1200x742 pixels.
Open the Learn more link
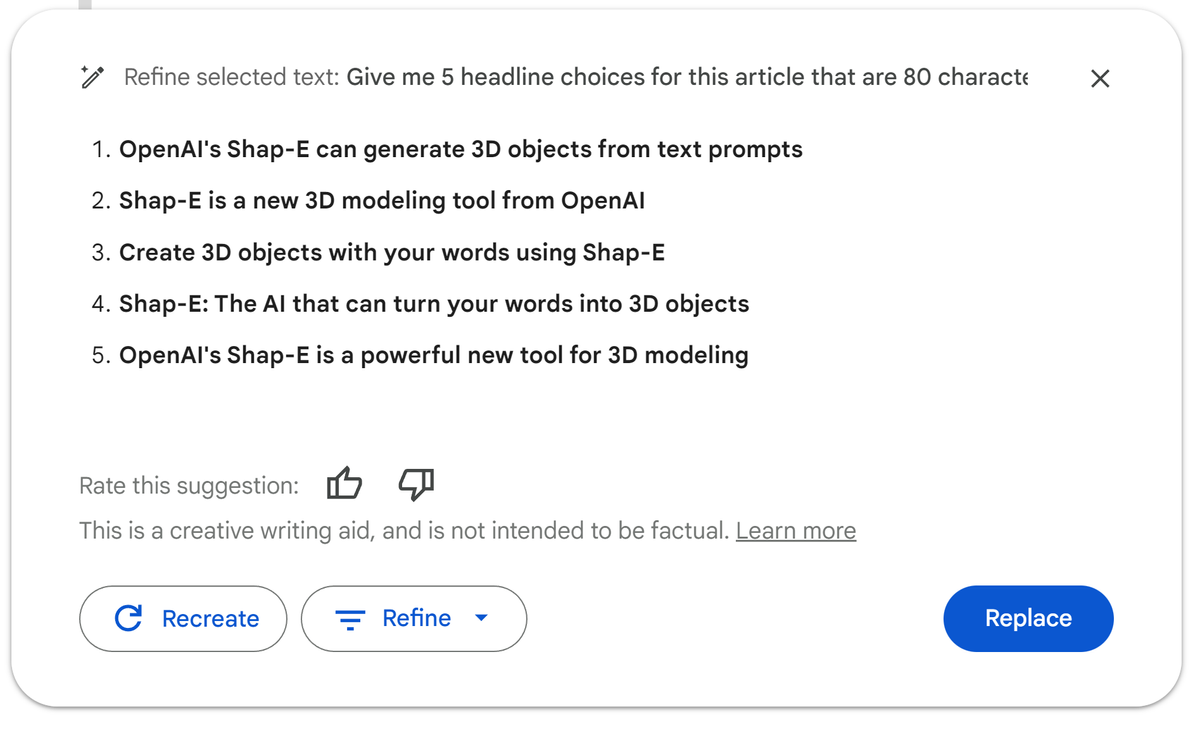(796, 530)
